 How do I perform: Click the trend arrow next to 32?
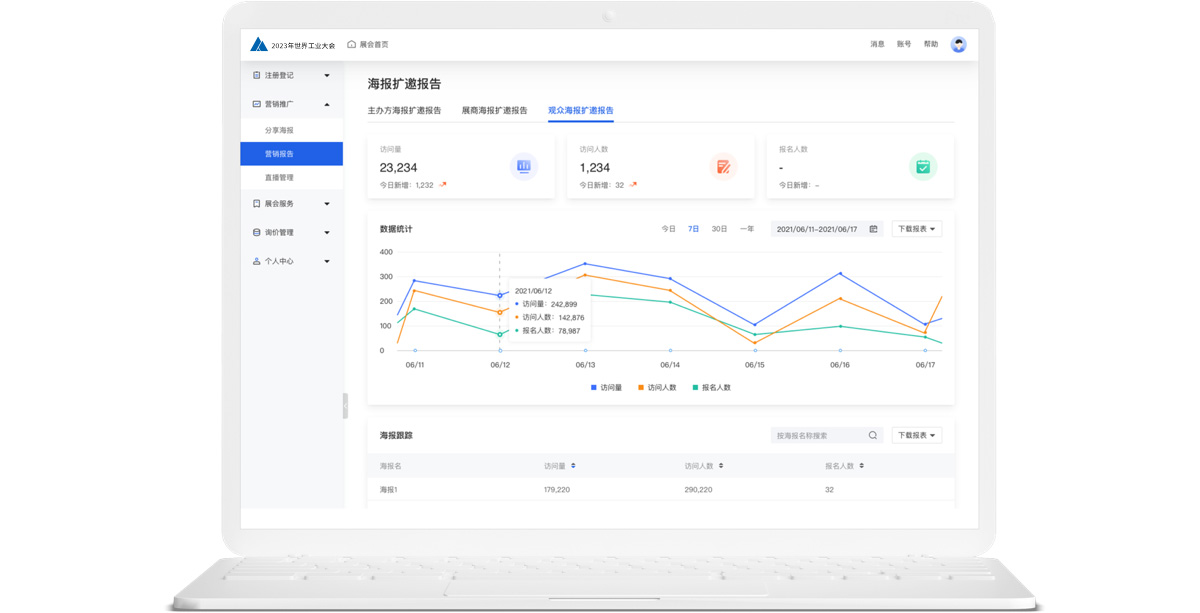click(633, 185)
